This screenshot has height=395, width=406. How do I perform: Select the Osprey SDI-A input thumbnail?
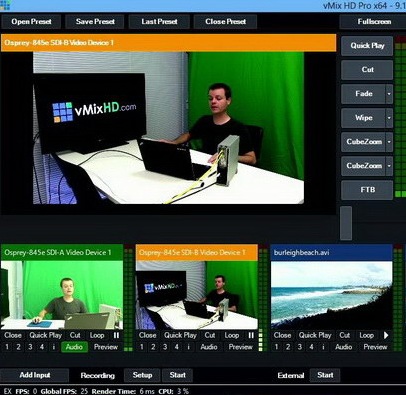pos(62,295)
